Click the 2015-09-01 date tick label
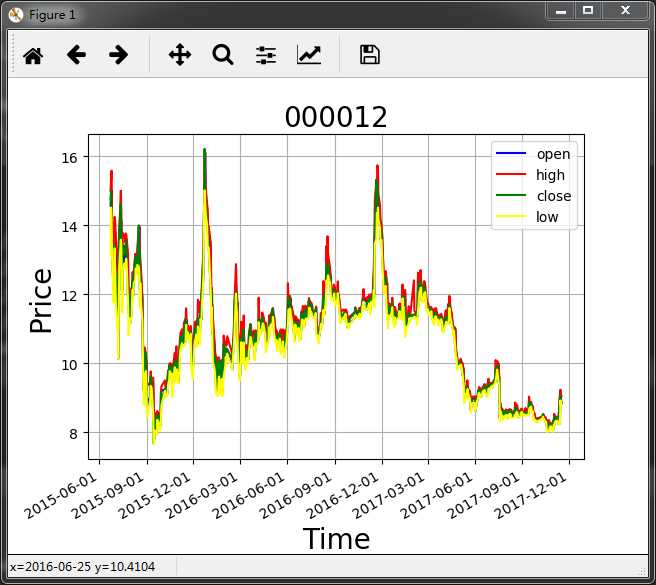Viewport: 656px width, 585px height. (x=108, y=497)
